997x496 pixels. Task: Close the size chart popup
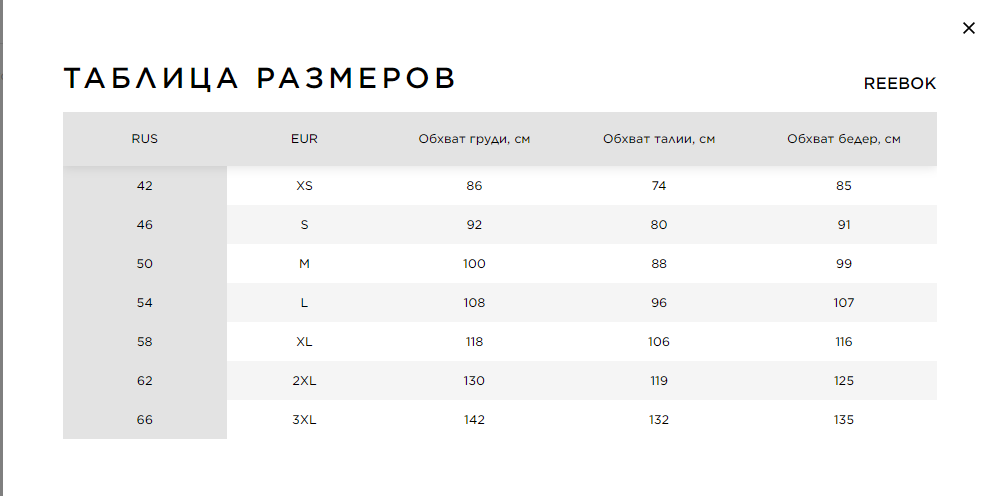(x=968, y=28)
